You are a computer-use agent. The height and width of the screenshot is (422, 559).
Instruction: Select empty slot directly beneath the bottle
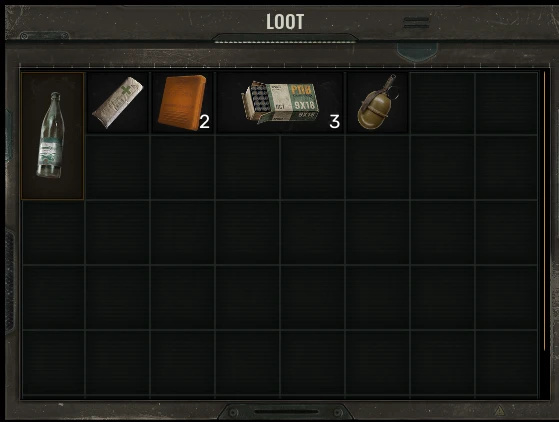pos(53,233)
